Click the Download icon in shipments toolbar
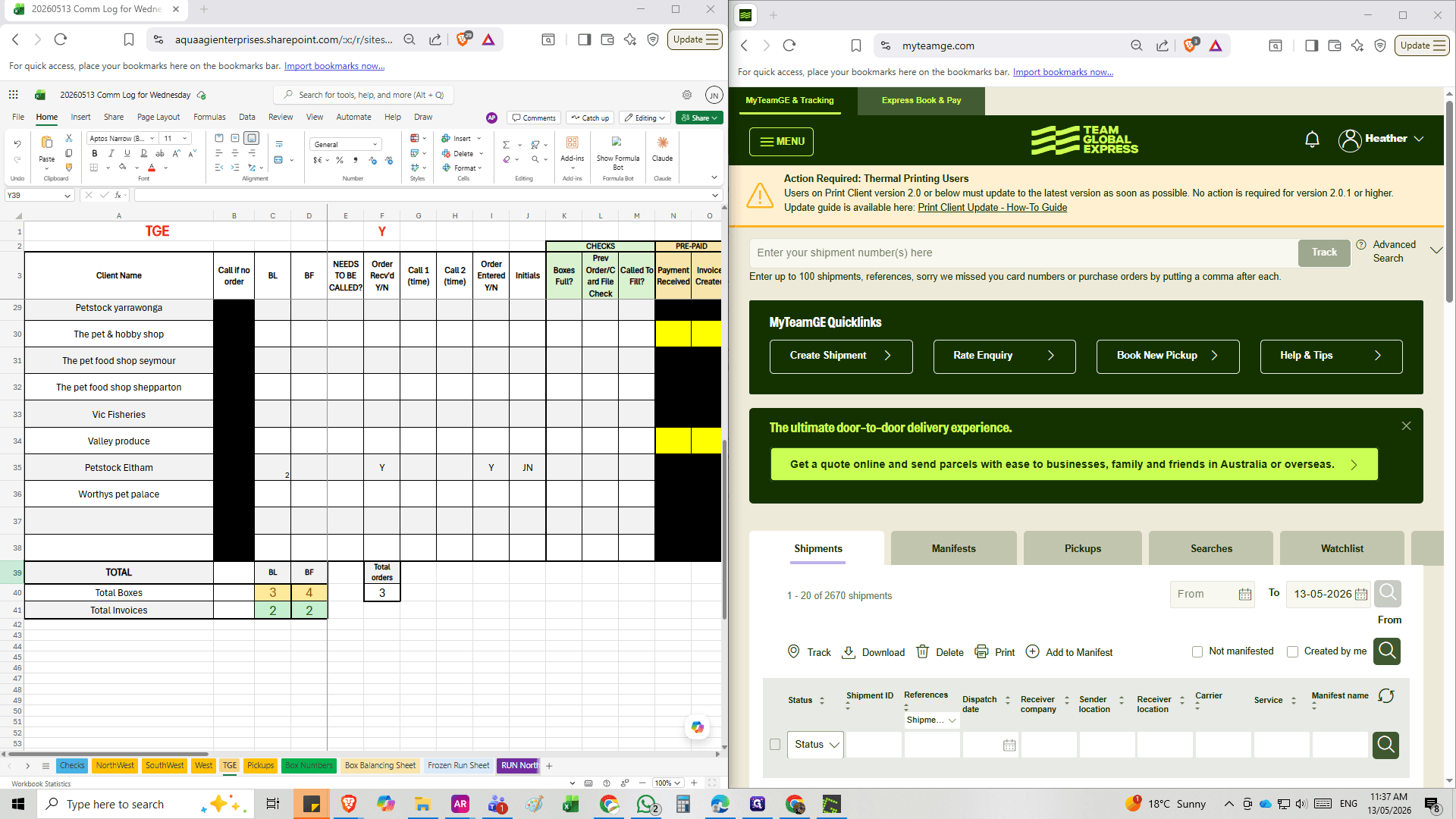The image size is (1456, 819). (x=849, y=652)
